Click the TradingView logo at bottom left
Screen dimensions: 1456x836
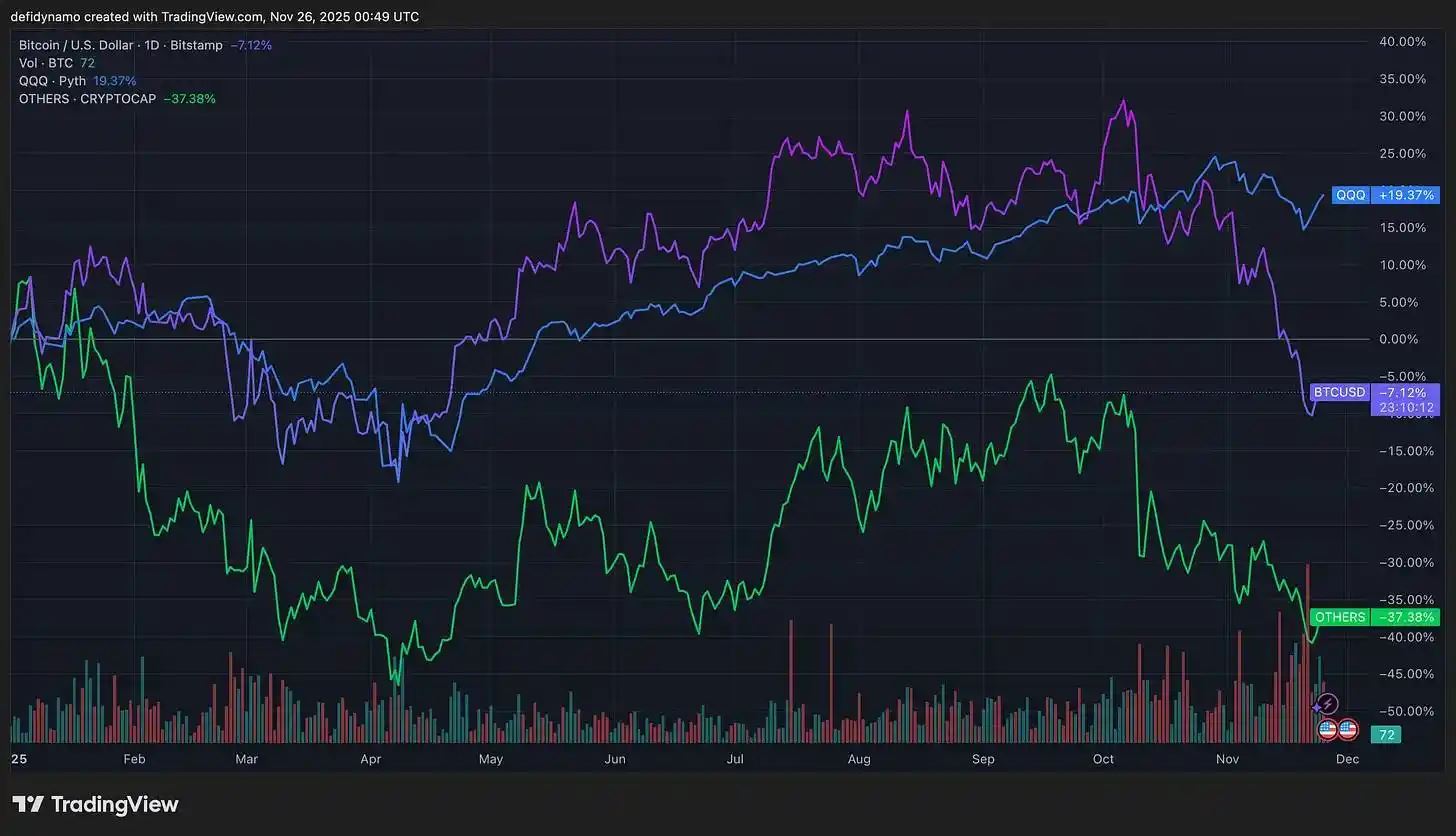pos(95,804)
